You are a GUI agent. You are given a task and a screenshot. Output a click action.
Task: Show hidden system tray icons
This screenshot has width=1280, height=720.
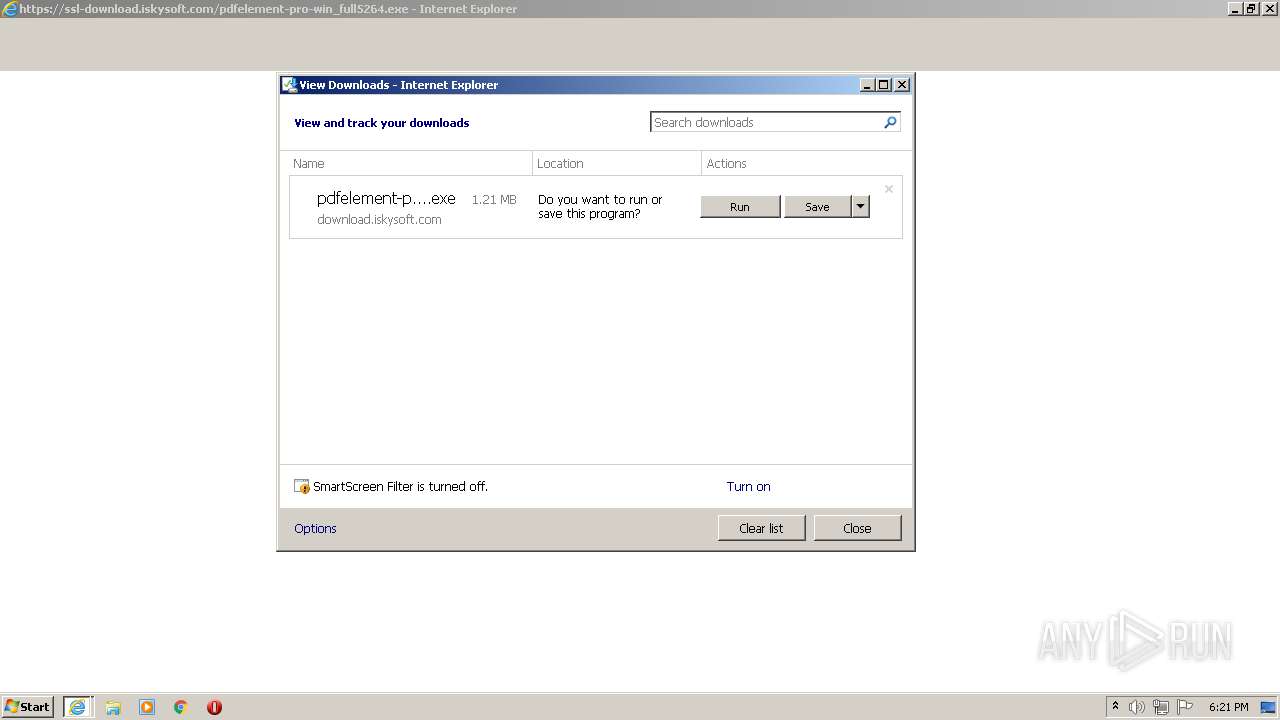[x=1116, y=707]
